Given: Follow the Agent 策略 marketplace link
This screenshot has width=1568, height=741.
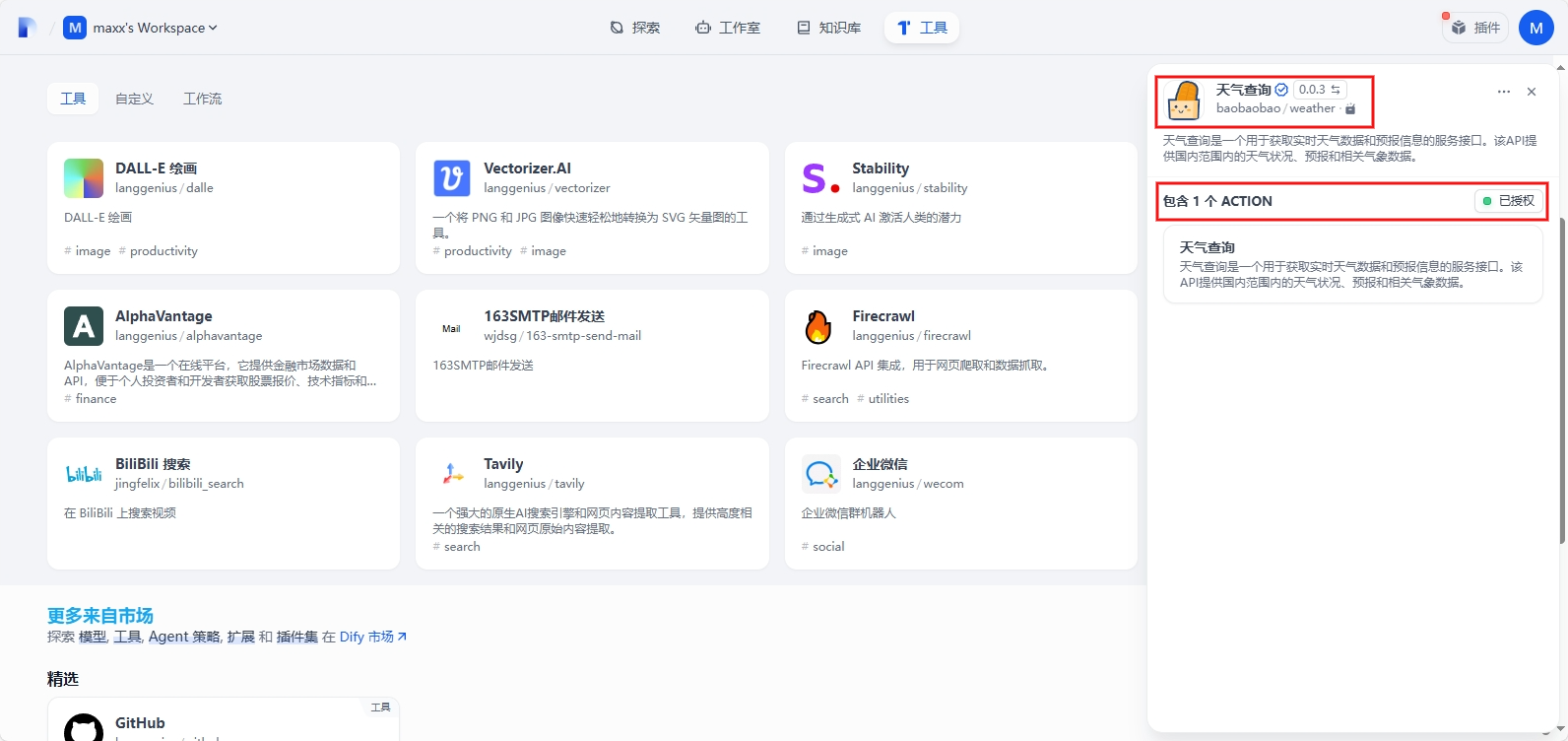Looking at the screenshot, I should click(x=184, y=637).
